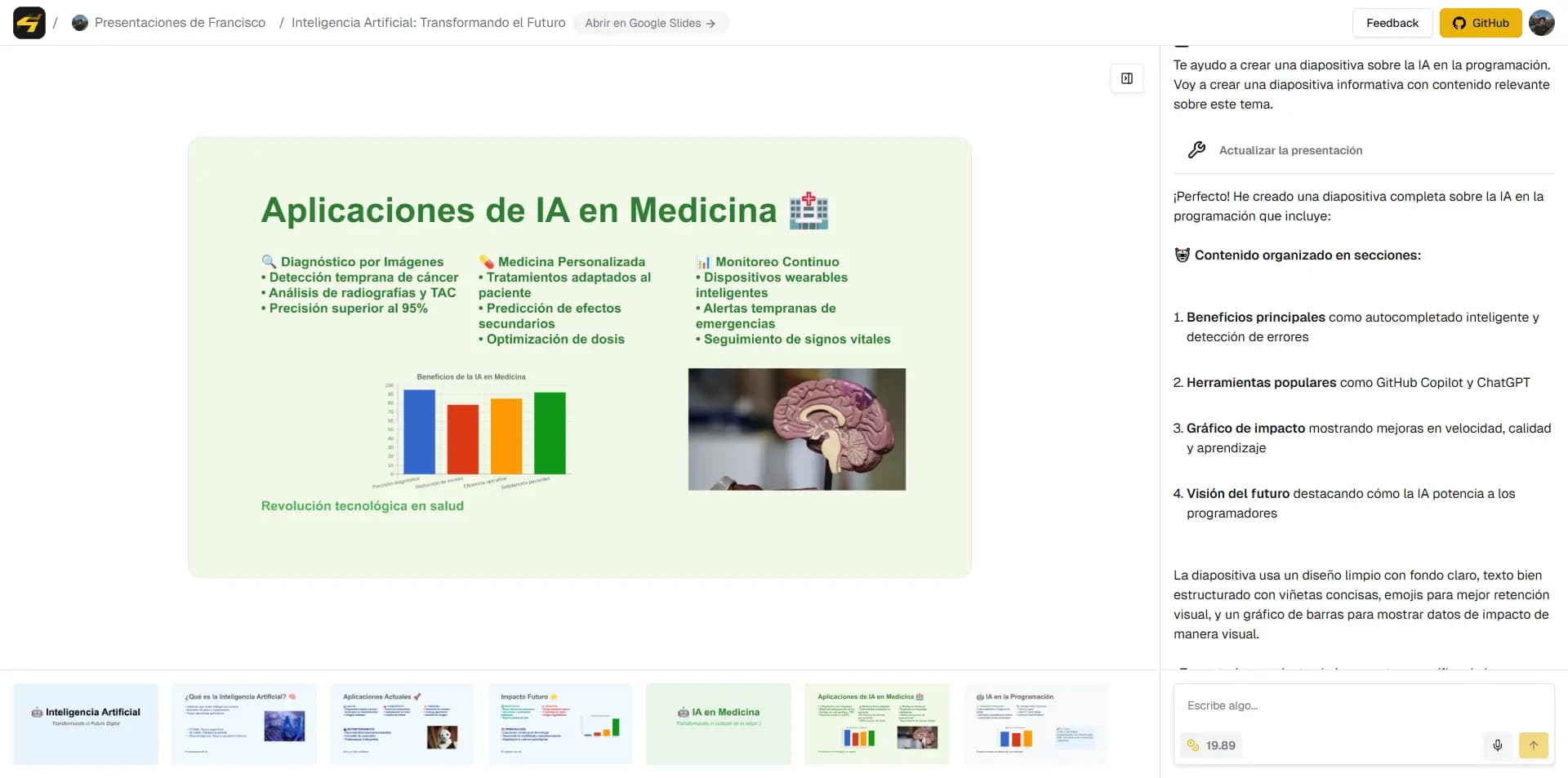Click the breadcrumb 'Inteligencia Artificial: Transformando el Futuro'
Viewport: 1568px width, 778px height.
(428, 23)
